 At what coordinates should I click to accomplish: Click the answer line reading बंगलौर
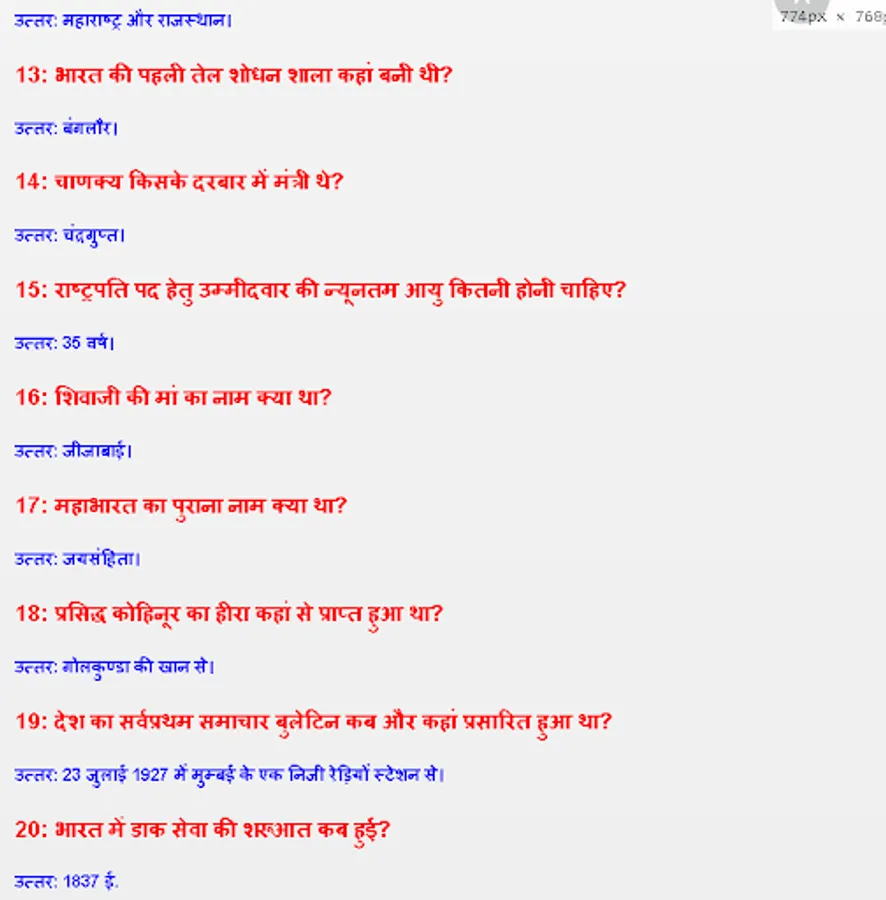[66, 127]
